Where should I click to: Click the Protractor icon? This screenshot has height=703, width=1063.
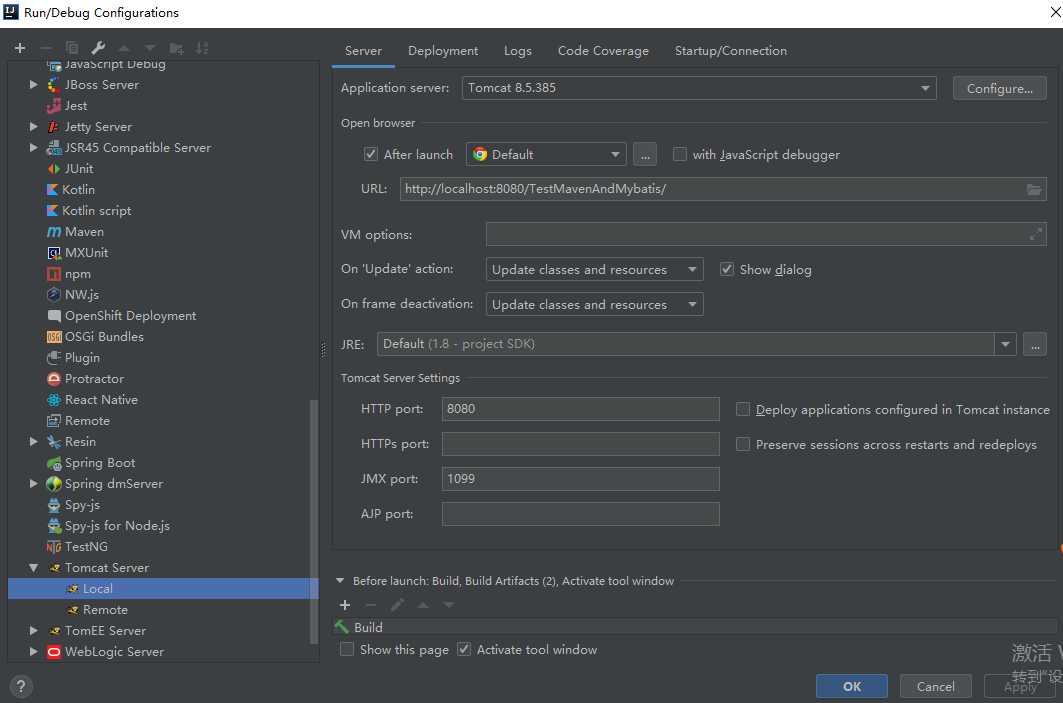tap(54, 379)
